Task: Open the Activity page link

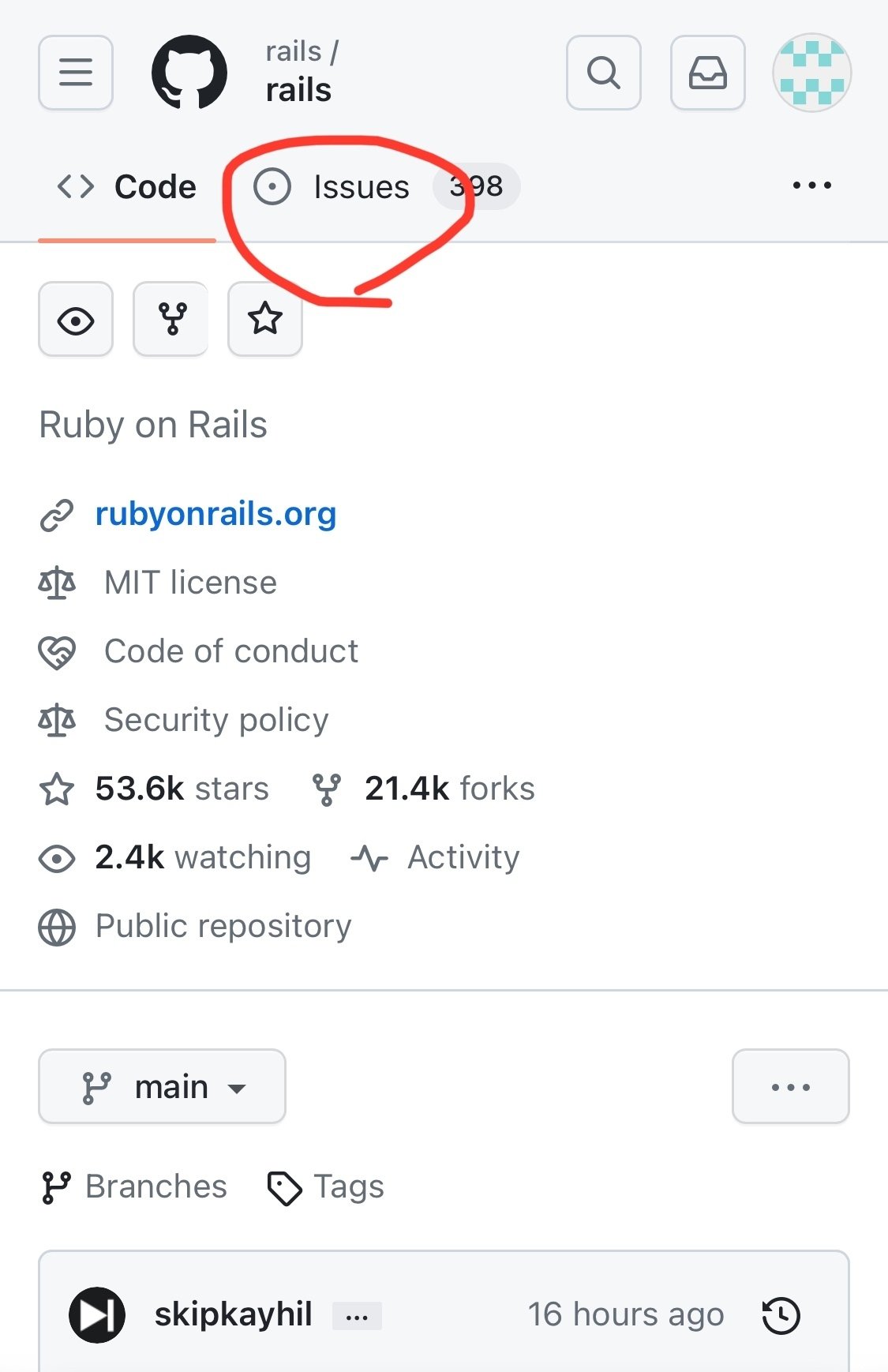Action: 463,857
